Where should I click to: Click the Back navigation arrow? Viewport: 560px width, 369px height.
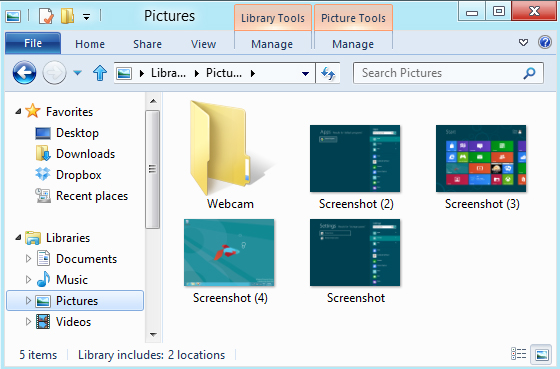24,73
